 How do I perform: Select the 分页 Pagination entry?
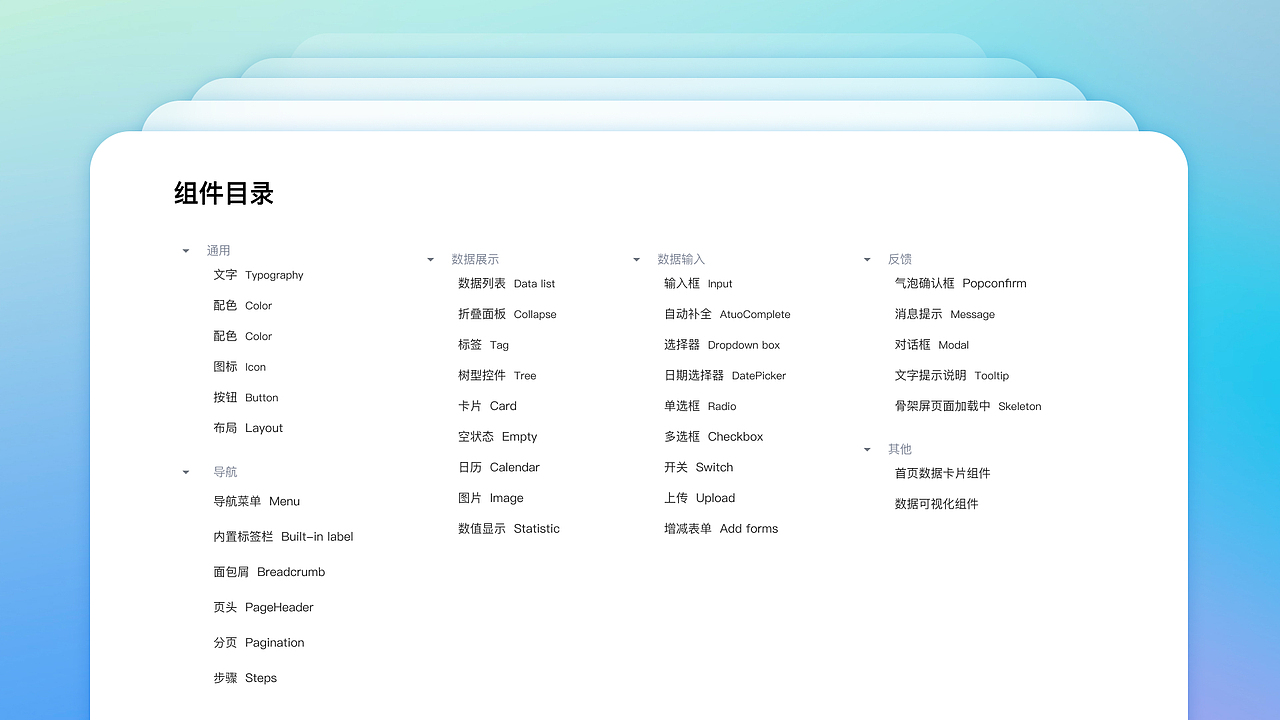(258, 642)
